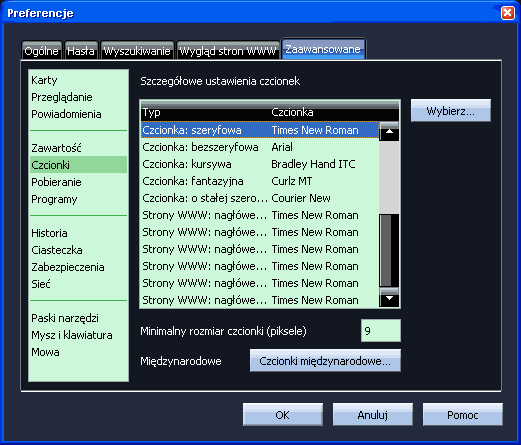The height and width of the screenshot is (445, 521).
Task: Click the Wybierz... button
Action: [451, 111]
